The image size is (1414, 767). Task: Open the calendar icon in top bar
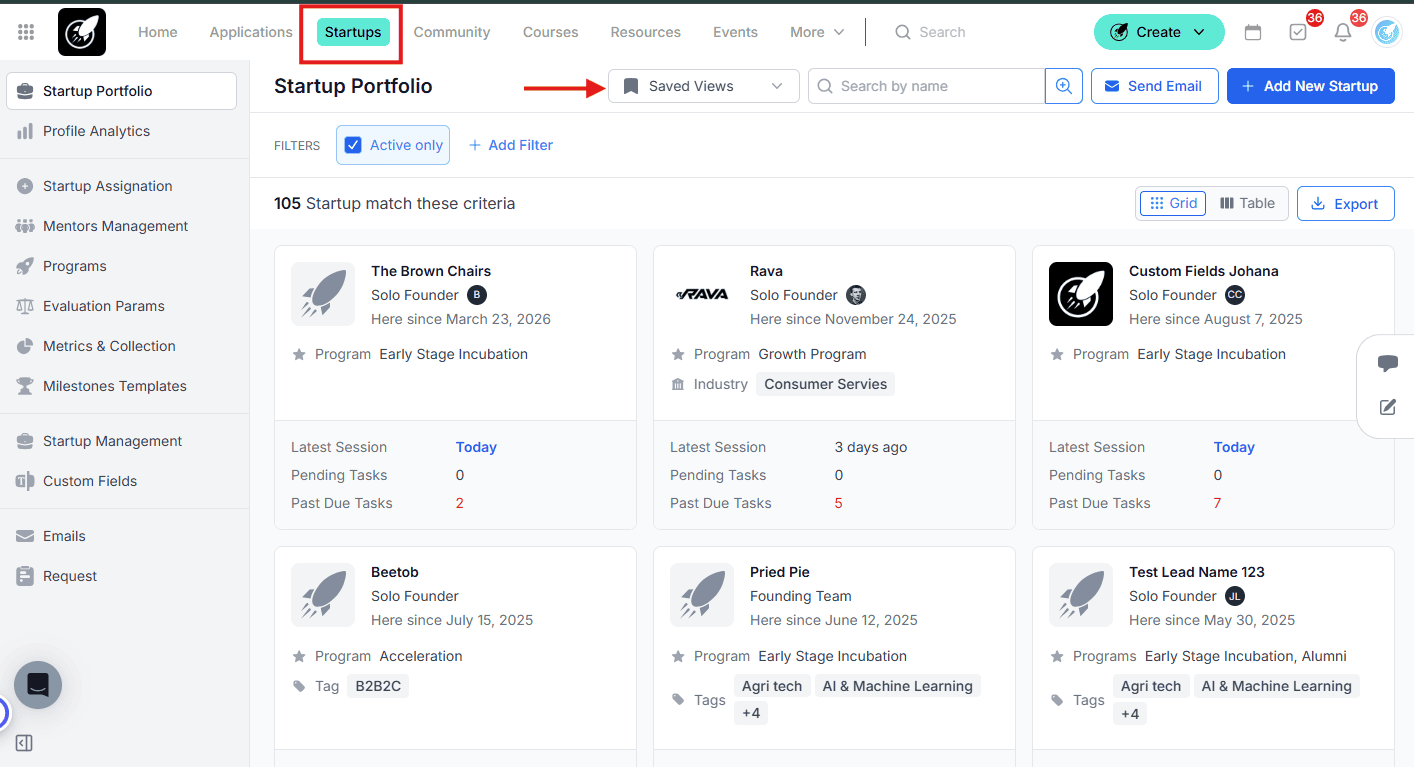(x=1253, y=32)
